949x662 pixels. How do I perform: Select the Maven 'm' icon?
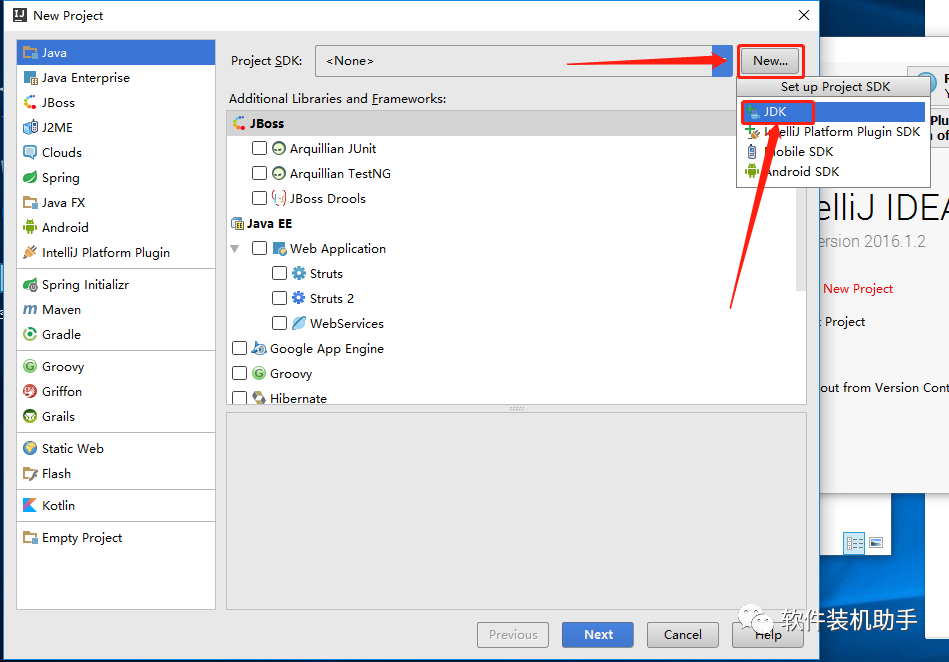pyautogui.click(x=30, y=309)
